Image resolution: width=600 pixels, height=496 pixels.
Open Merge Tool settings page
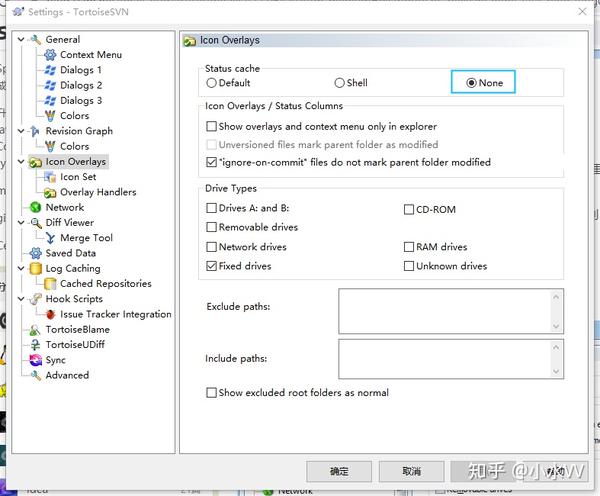click(x=86, y=238)
